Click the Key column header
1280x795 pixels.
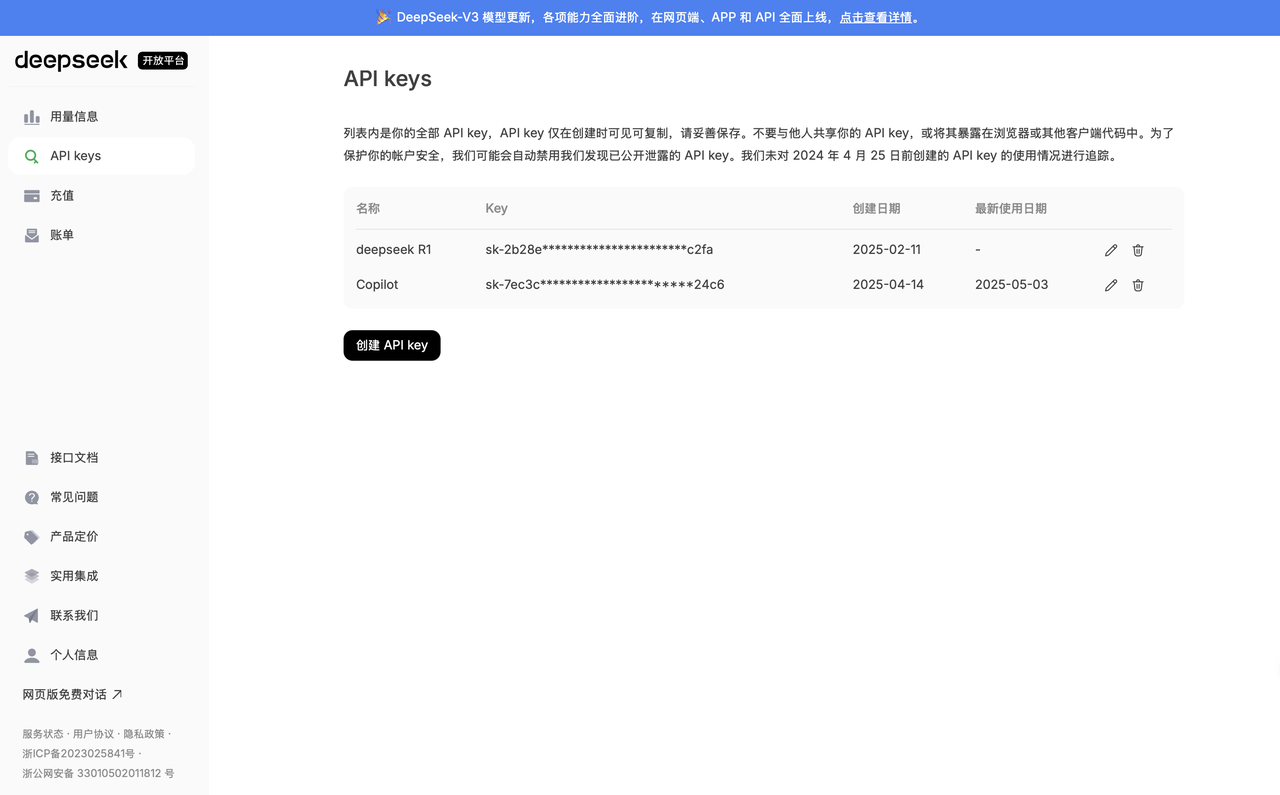point(497,209)
